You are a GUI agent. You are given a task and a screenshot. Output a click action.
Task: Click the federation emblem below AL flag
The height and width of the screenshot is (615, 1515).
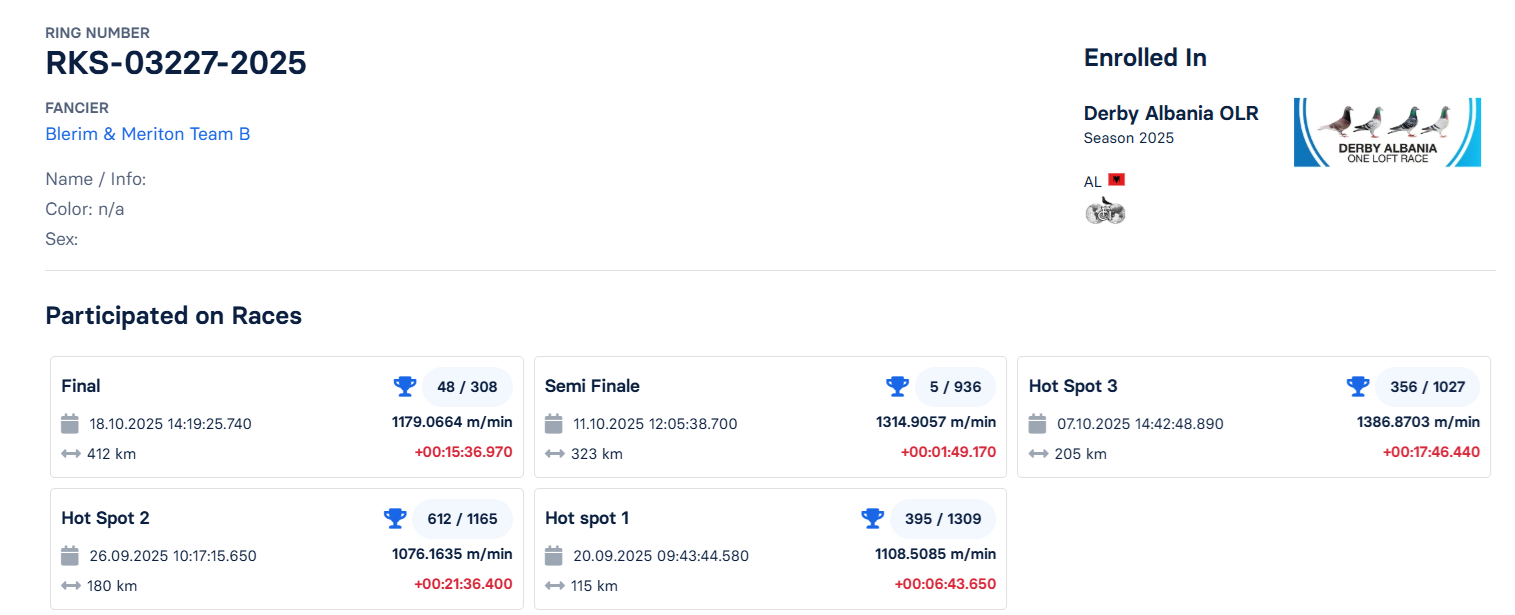click(x=1105, y=211)
